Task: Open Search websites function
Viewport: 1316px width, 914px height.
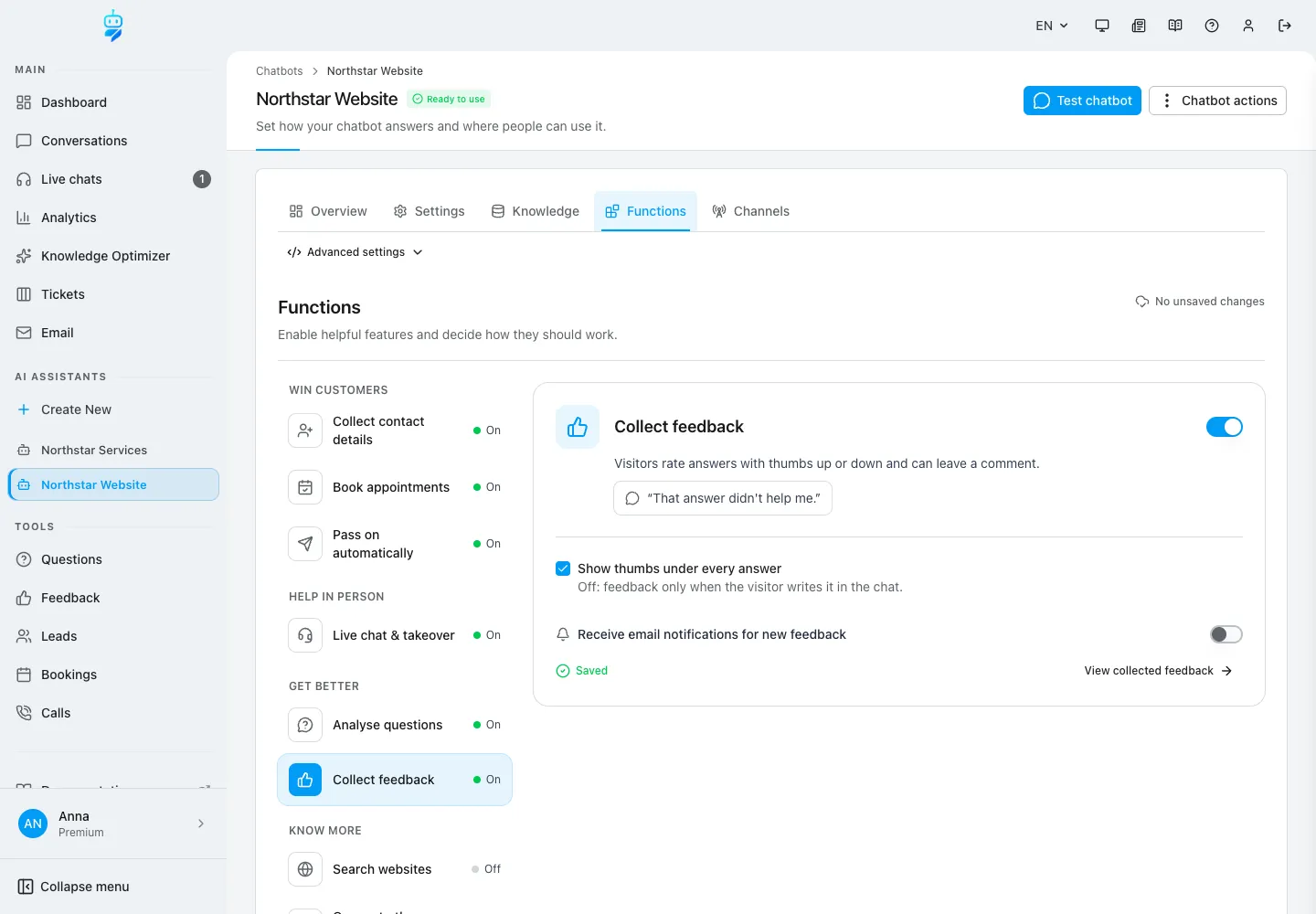Action: (x=395, y=869)
